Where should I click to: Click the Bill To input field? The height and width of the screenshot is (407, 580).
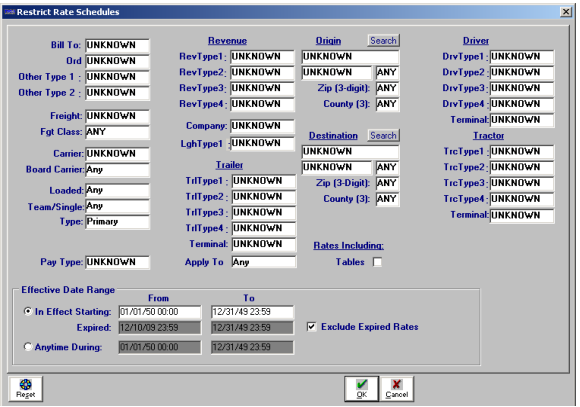pos(117,45)
